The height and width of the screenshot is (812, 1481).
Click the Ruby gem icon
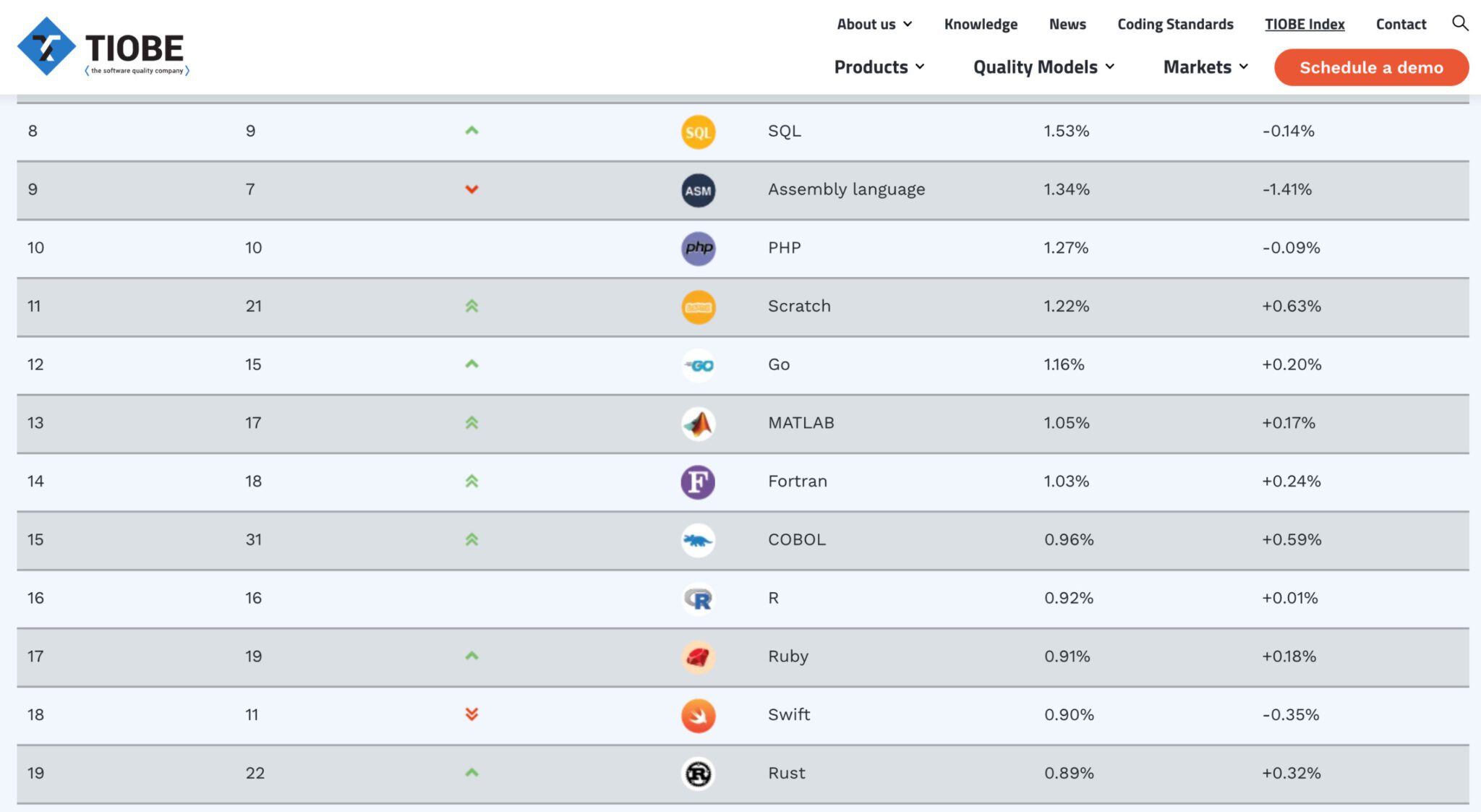(x=698, y=657)
